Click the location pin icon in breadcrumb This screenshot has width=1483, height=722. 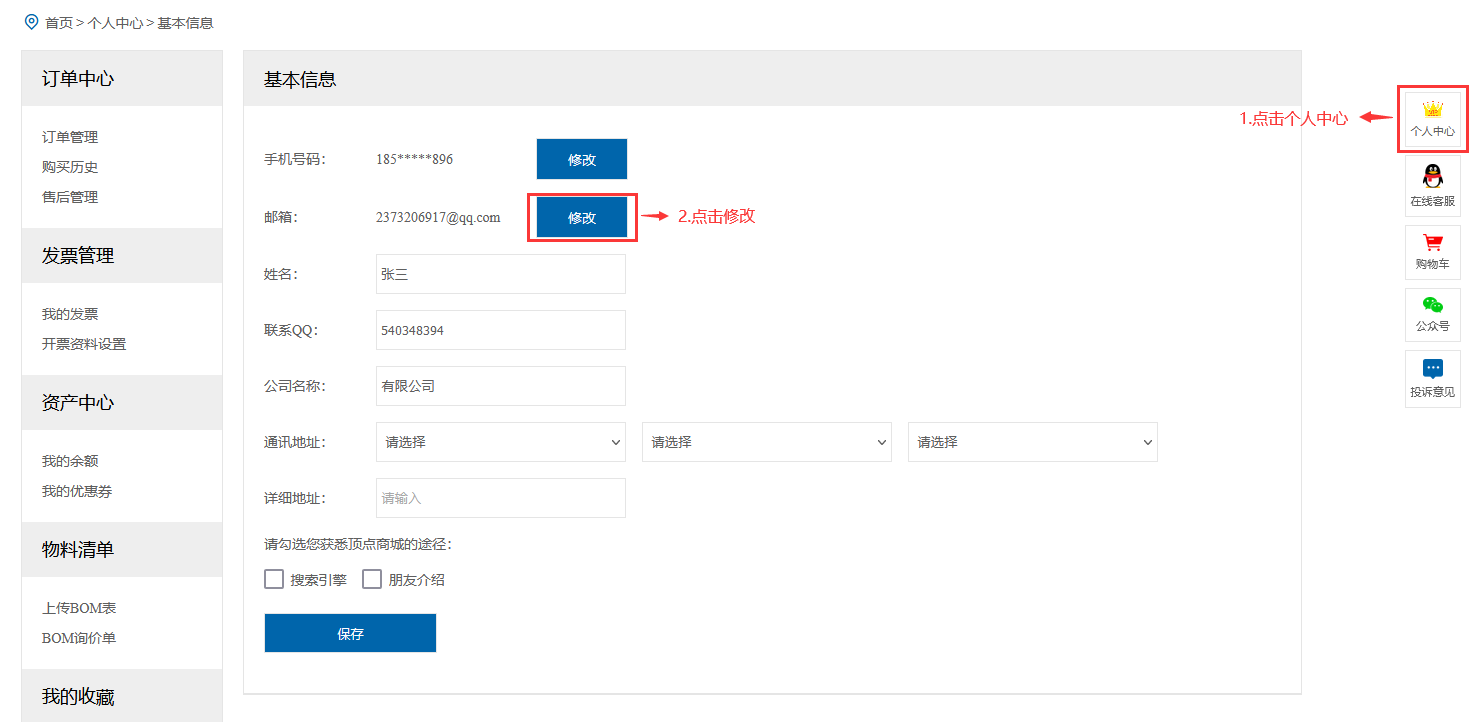point(31,21)
